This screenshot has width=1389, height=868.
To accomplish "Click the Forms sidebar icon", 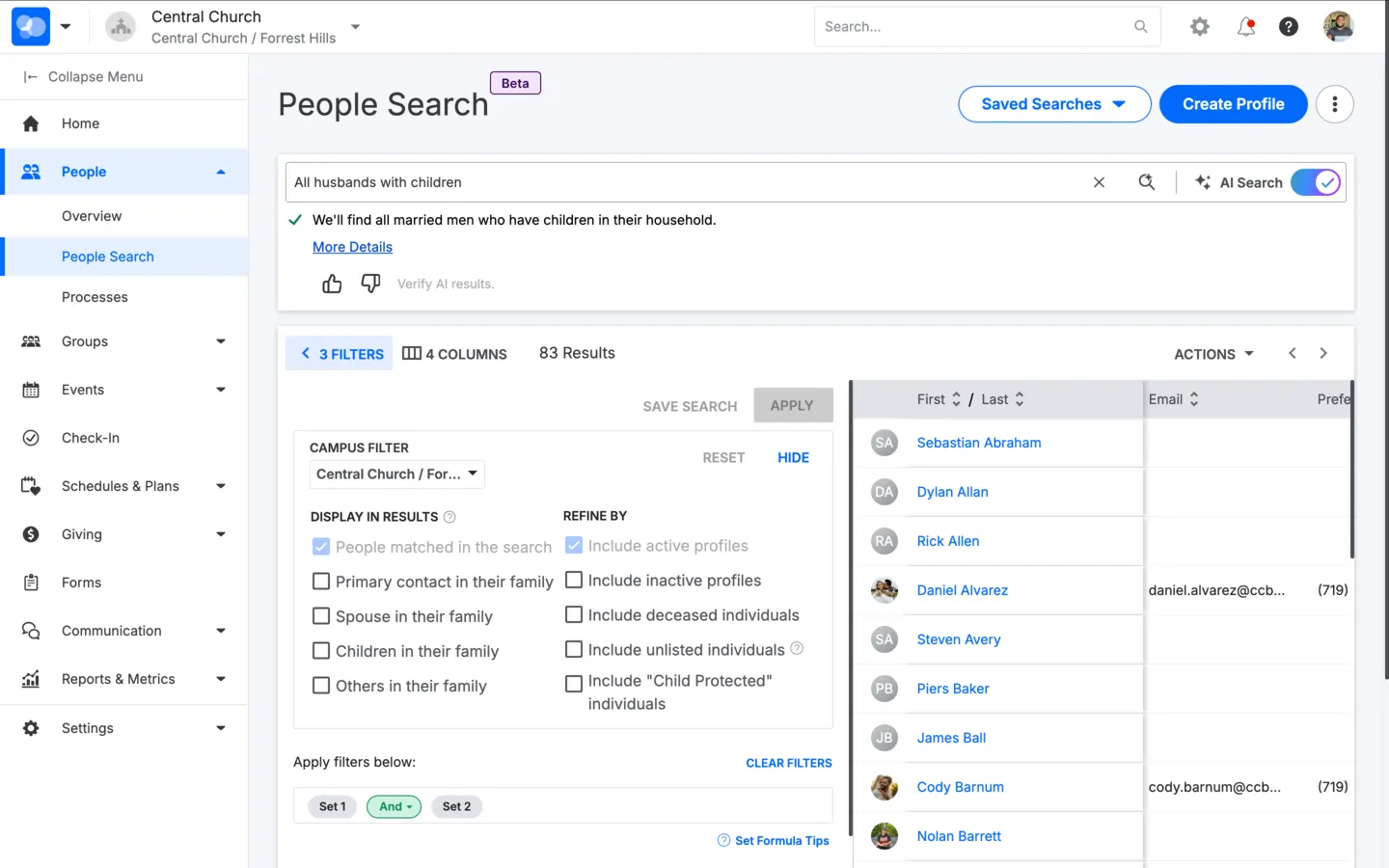I will pos(31,583).
